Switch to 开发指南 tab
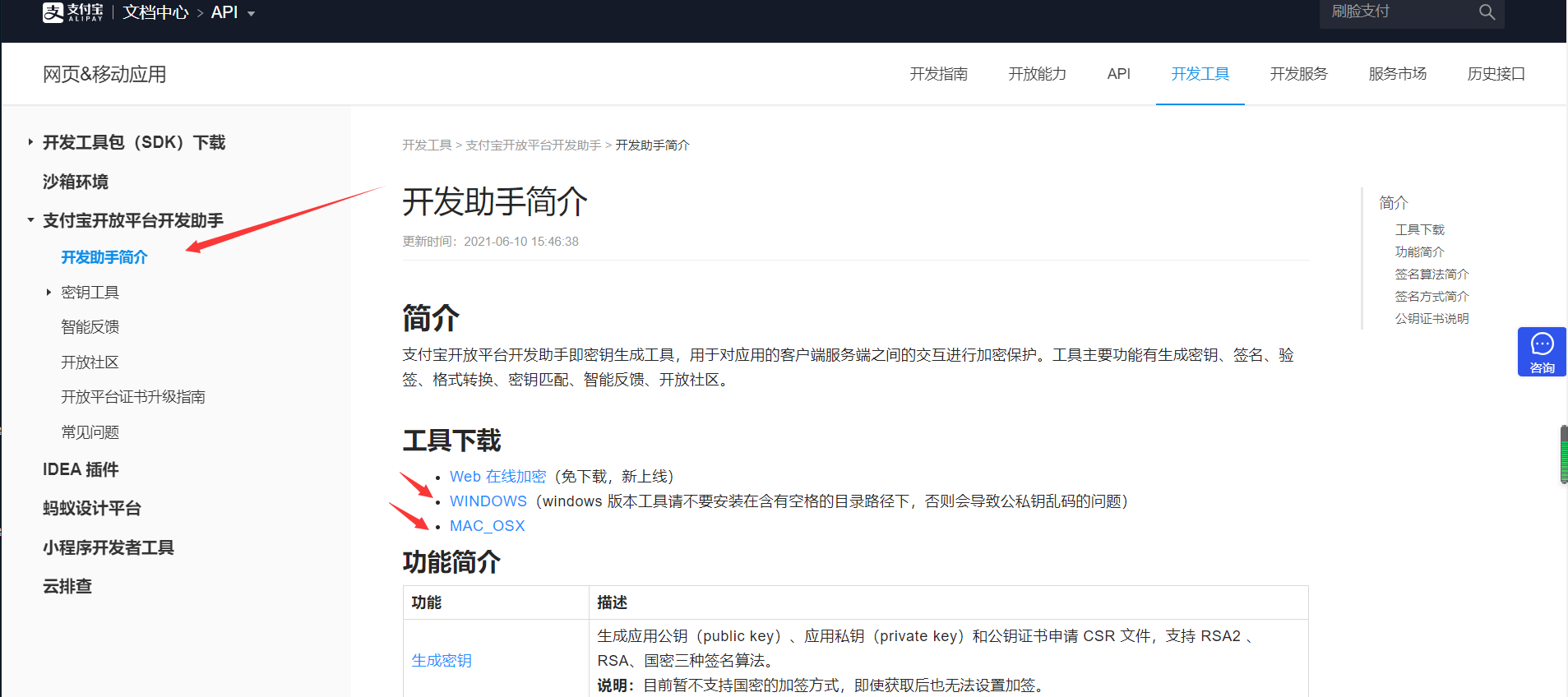 pos(938,74)
